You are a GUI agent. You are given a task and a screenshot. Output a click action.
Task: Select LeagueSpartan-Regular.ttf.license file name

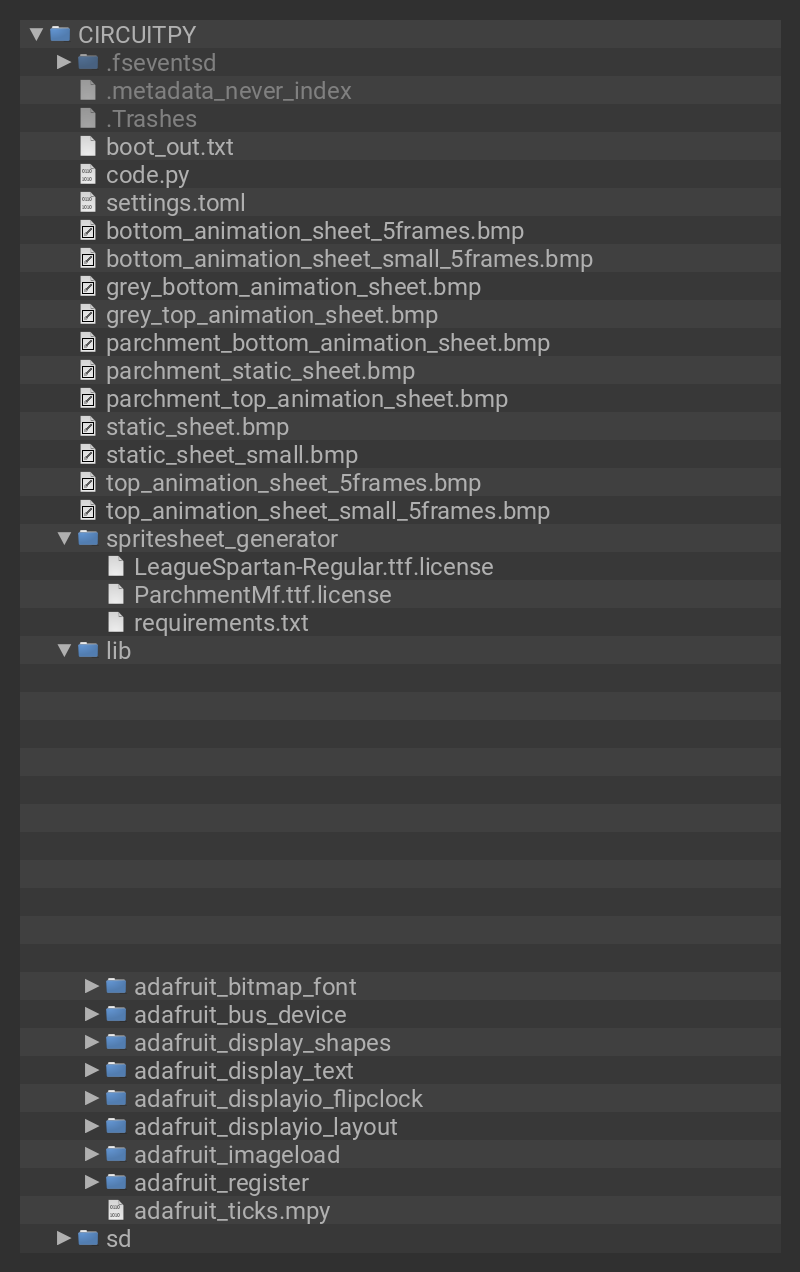point(313,567)
